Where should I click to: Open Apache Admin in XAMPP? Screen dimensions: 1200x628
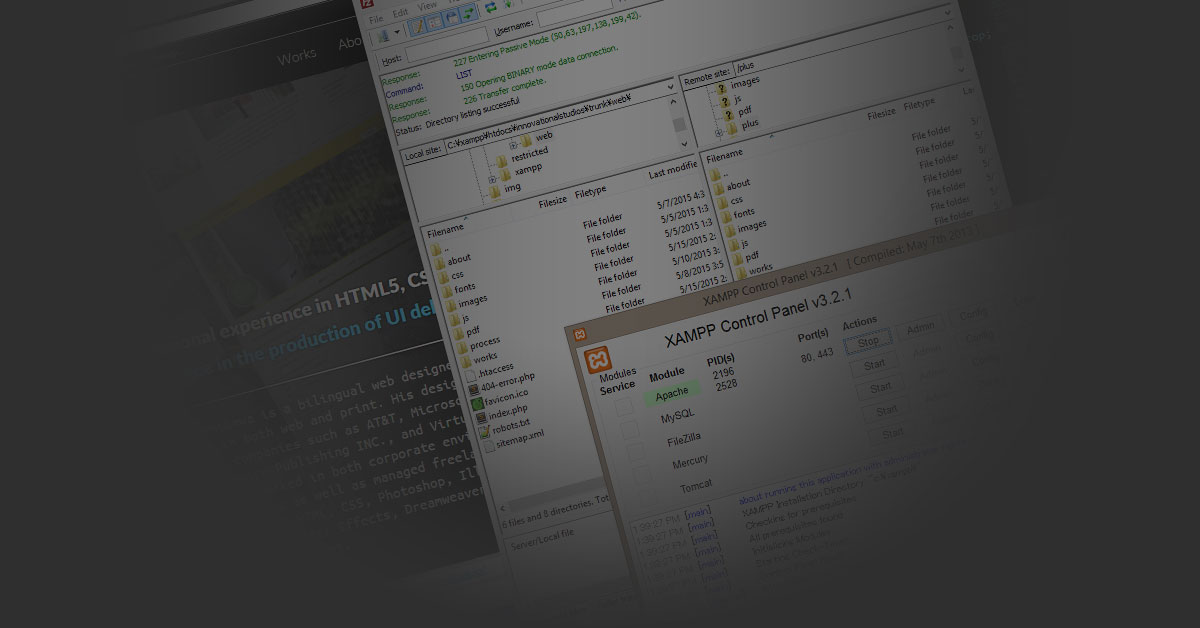[920, 328]
